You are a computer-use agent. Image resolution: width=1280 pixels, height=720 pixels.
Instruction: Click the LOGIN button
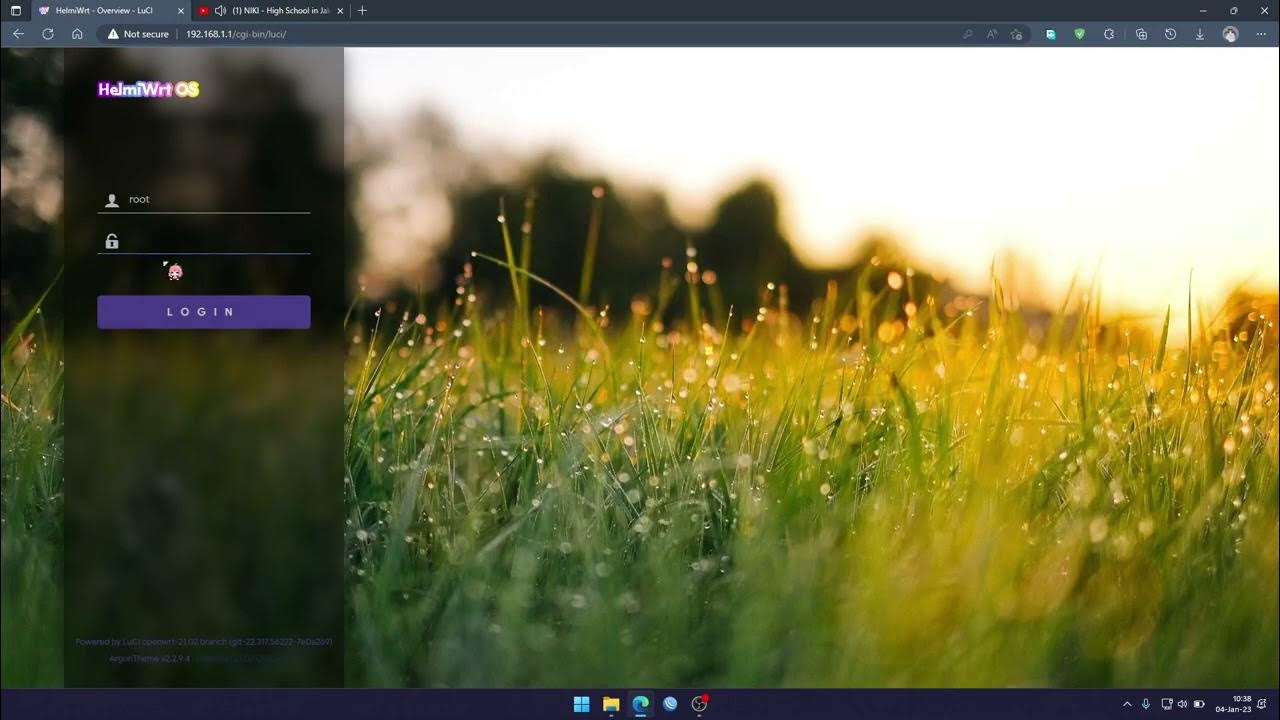click(x=204, y=312)
